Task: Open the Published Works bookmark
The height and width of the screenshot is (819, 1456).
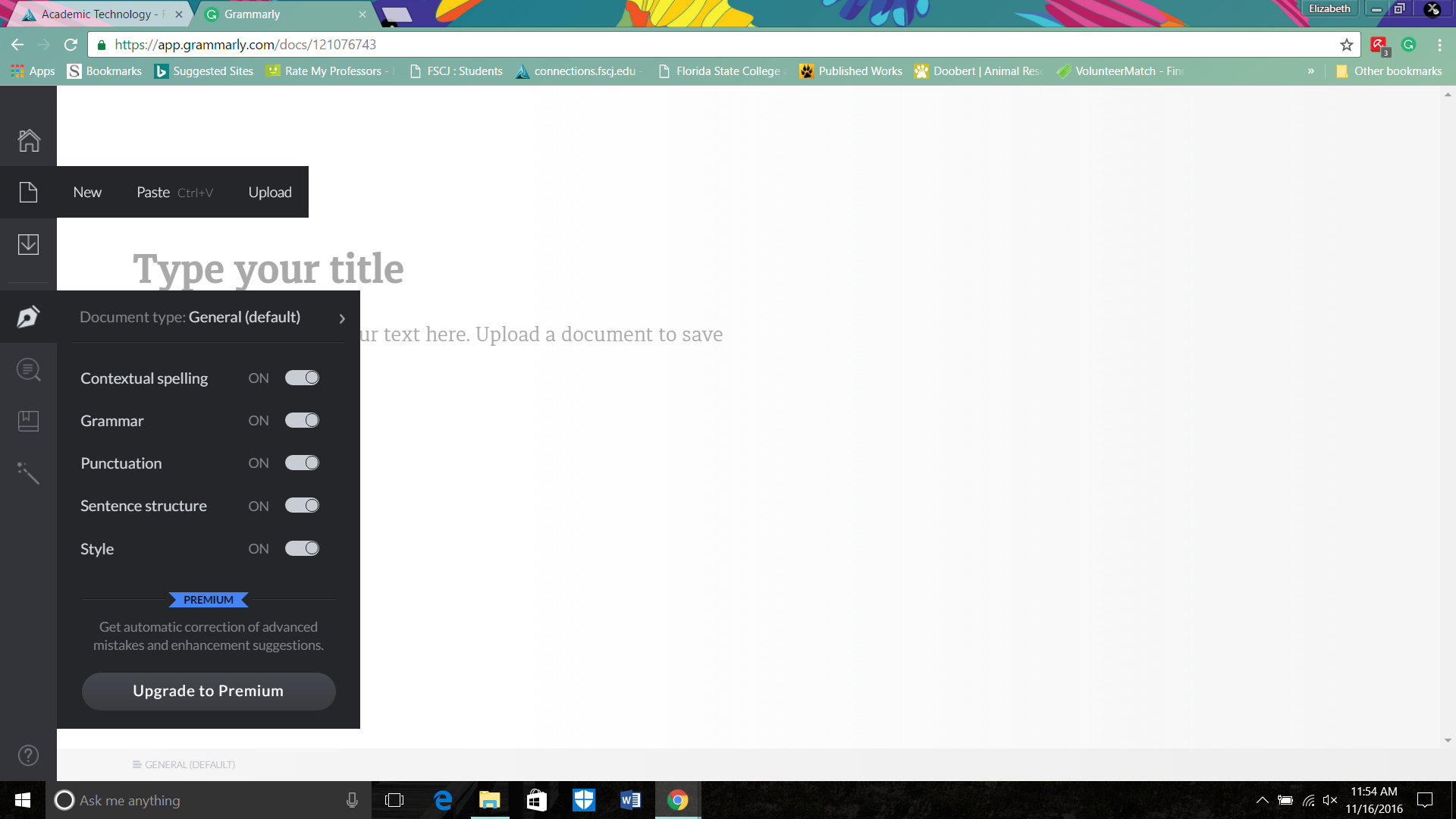Action: (x=851, y=71)
